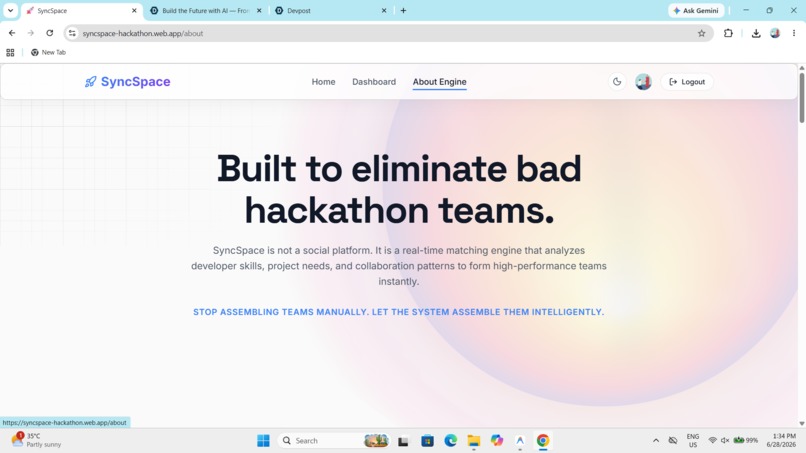Open the Chrome profile avatar in toolbar

[775, 33]
